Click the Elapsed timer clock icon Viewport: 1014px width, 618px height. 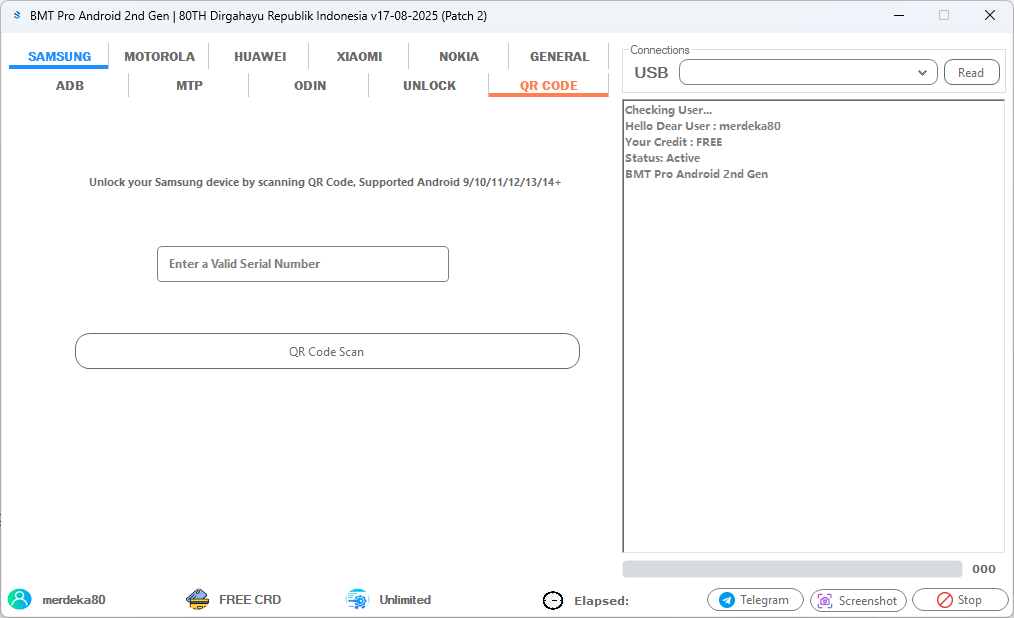coord(552,600)
